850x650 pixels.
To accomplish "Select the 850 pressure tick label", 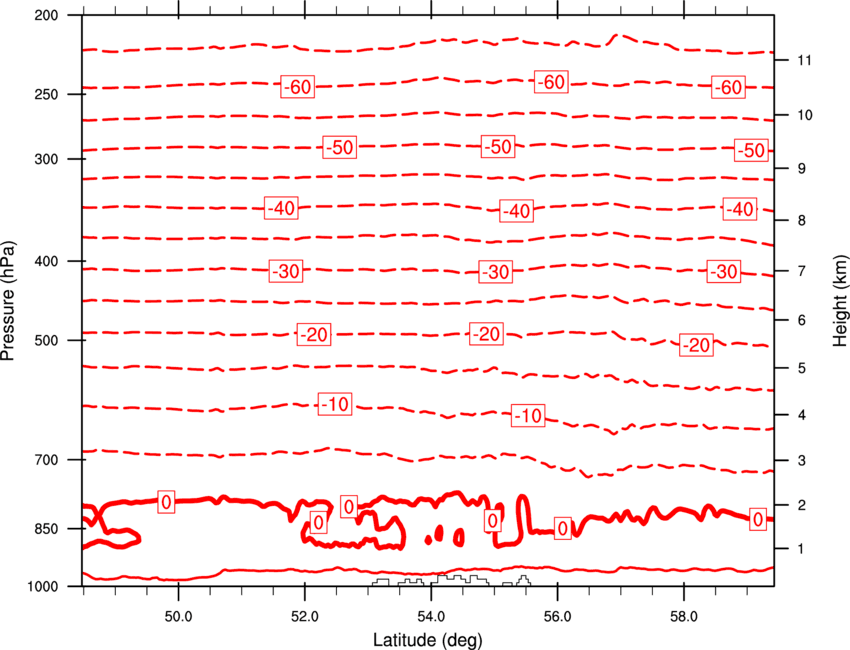I will tap(46, 529).
